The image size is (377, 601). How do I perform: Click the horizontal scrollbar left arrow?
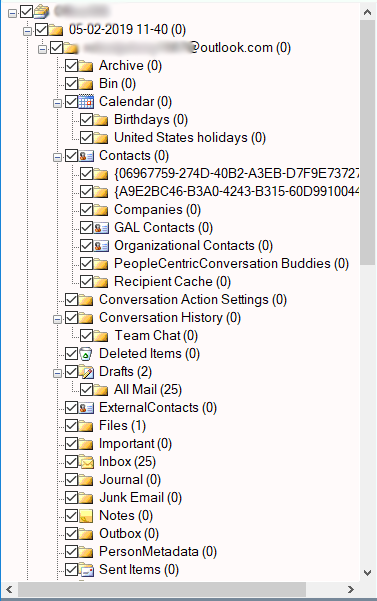pos(10,590)
